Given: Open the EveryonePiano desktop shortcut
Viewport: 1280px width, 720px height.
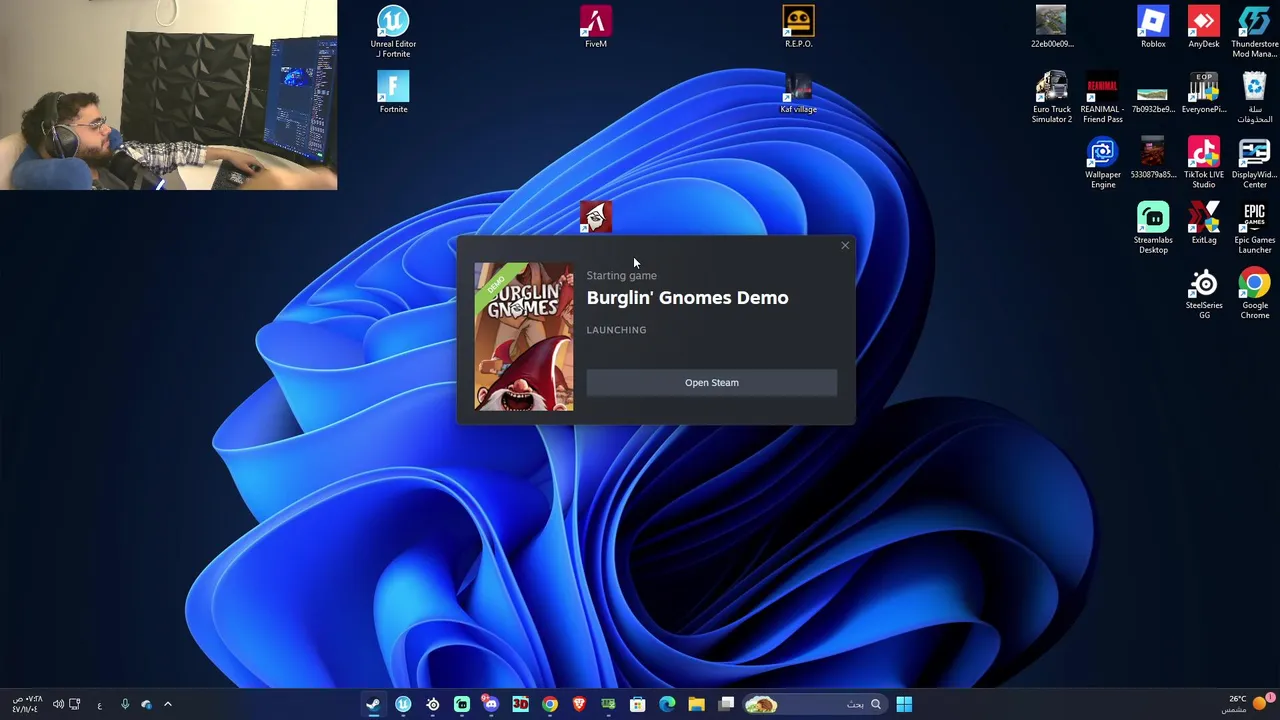Looking at the screenshot, I should pos(1203,92).
